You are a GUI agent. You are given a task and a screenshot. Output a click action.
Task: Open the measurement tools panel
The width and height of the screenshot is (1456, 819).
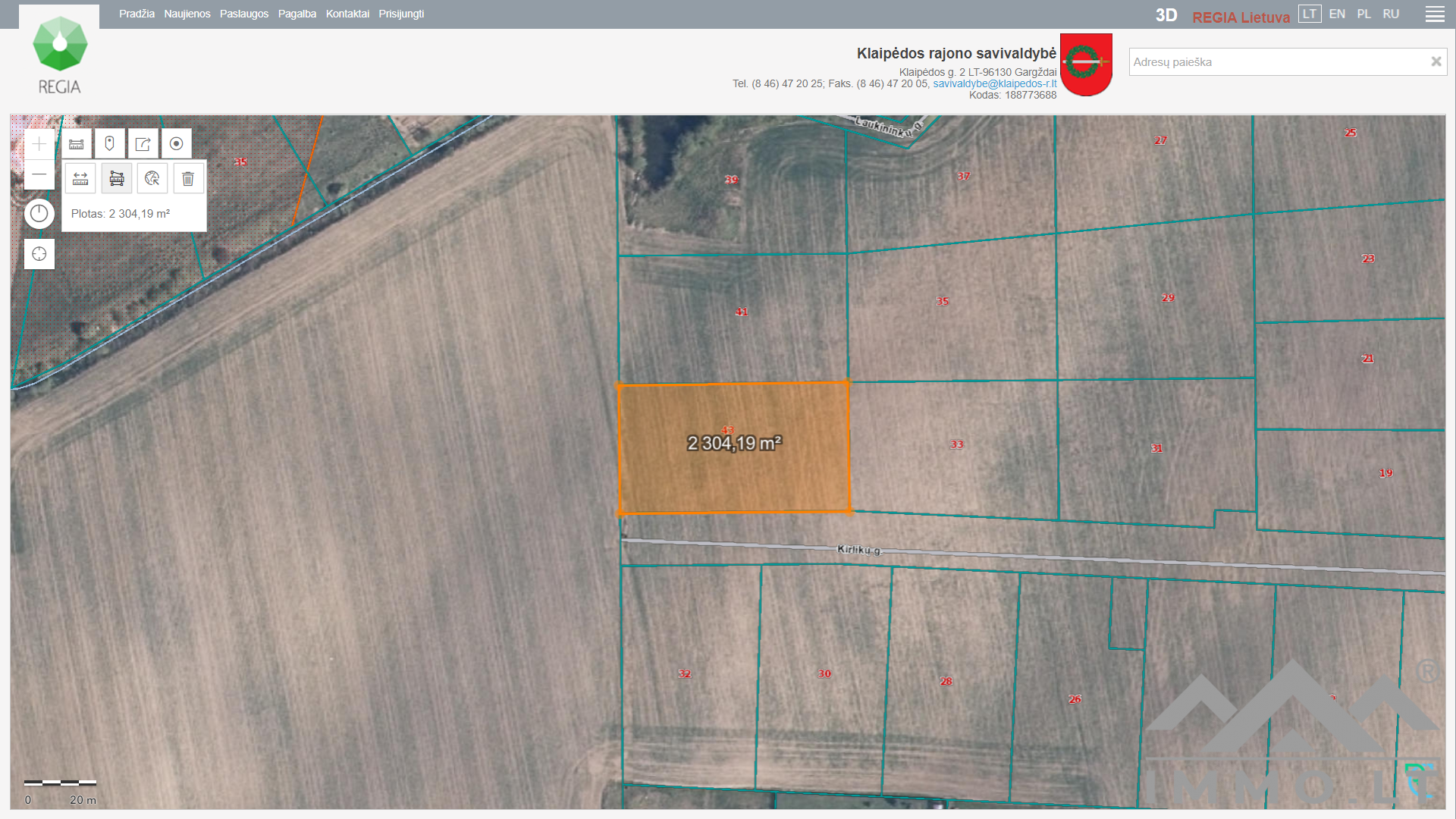coord(77,143)
